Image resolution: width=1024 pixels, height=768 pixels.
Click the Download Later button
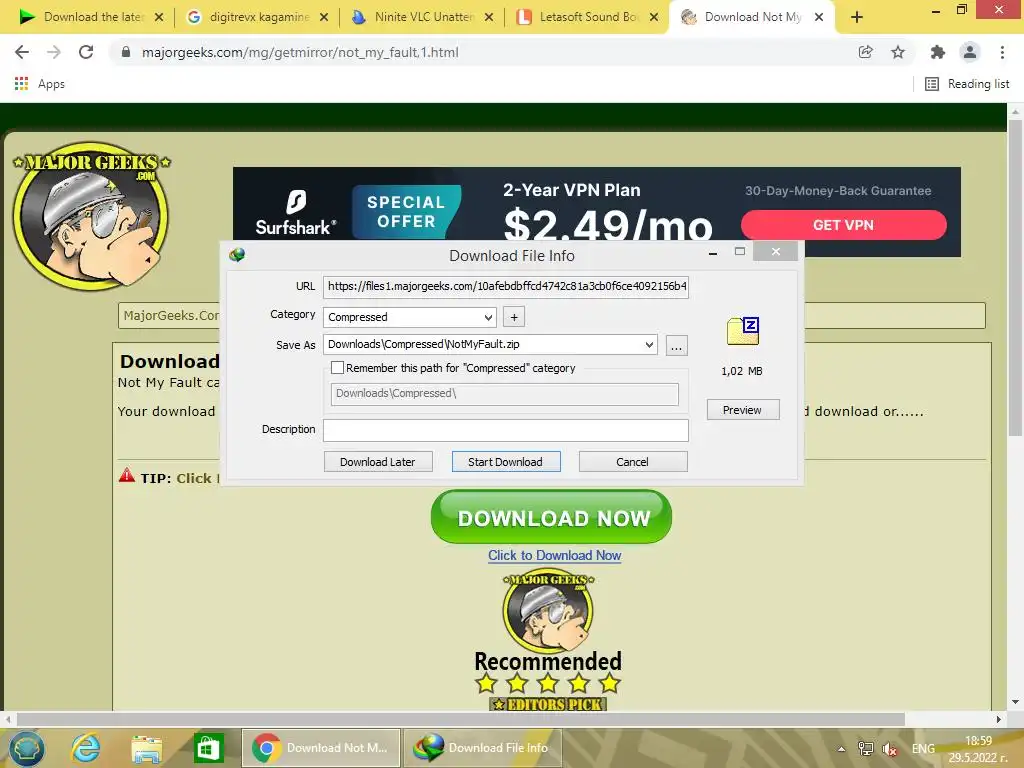point(377,462)
